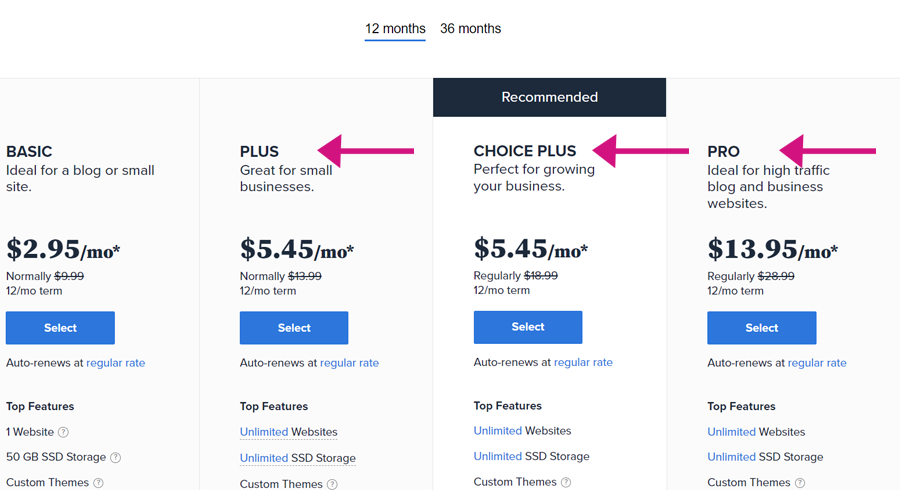The width and height of the screenshot is (900, 490).
Task: Open regular rate link under Plus plan
Action: (x=350, y=363)
